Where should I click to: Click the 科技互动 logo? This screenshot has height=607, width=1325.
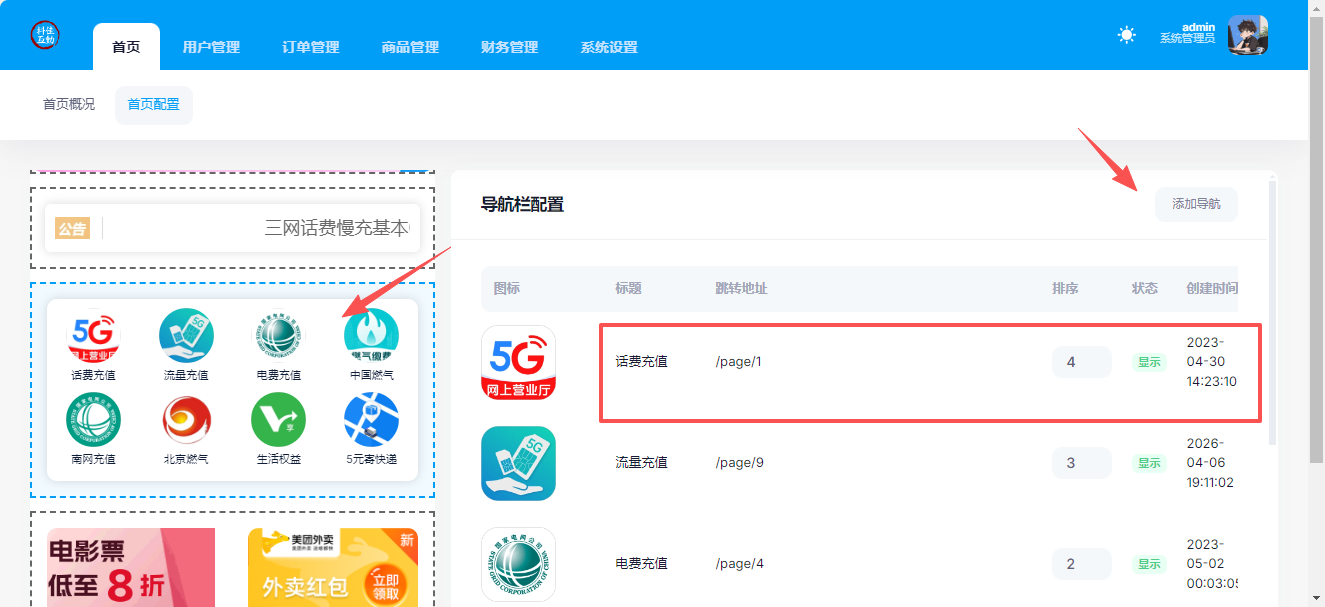(43, 34)
